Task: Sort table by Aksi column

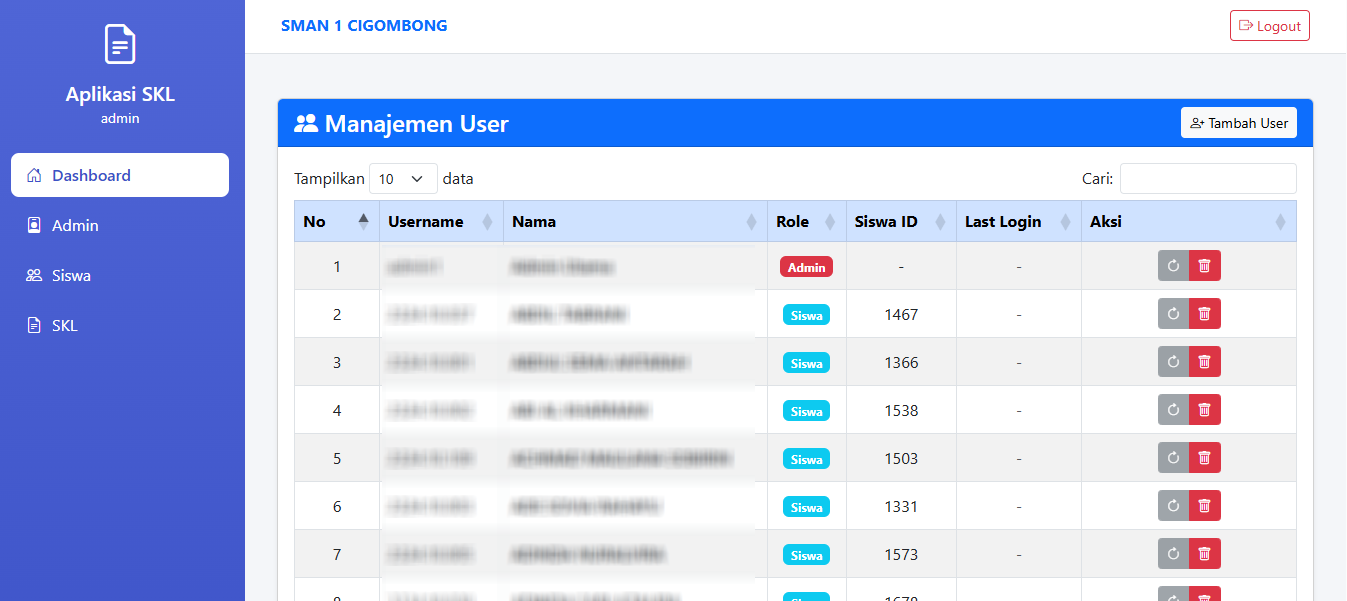Action: (1189, 221)
